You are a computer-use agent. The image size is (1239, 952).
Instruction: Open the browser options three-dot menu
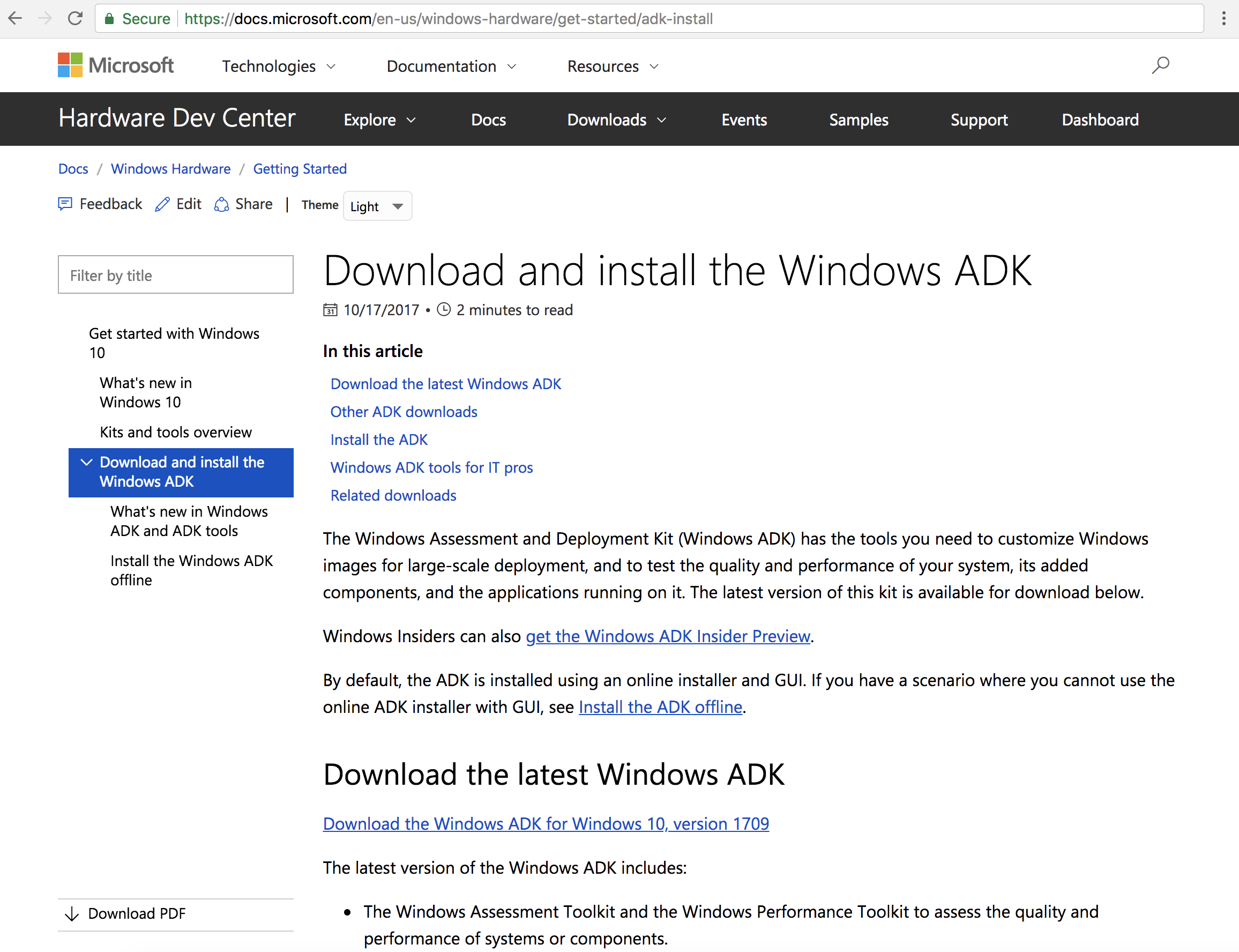pyautogui.click(x=1225, y=18)
